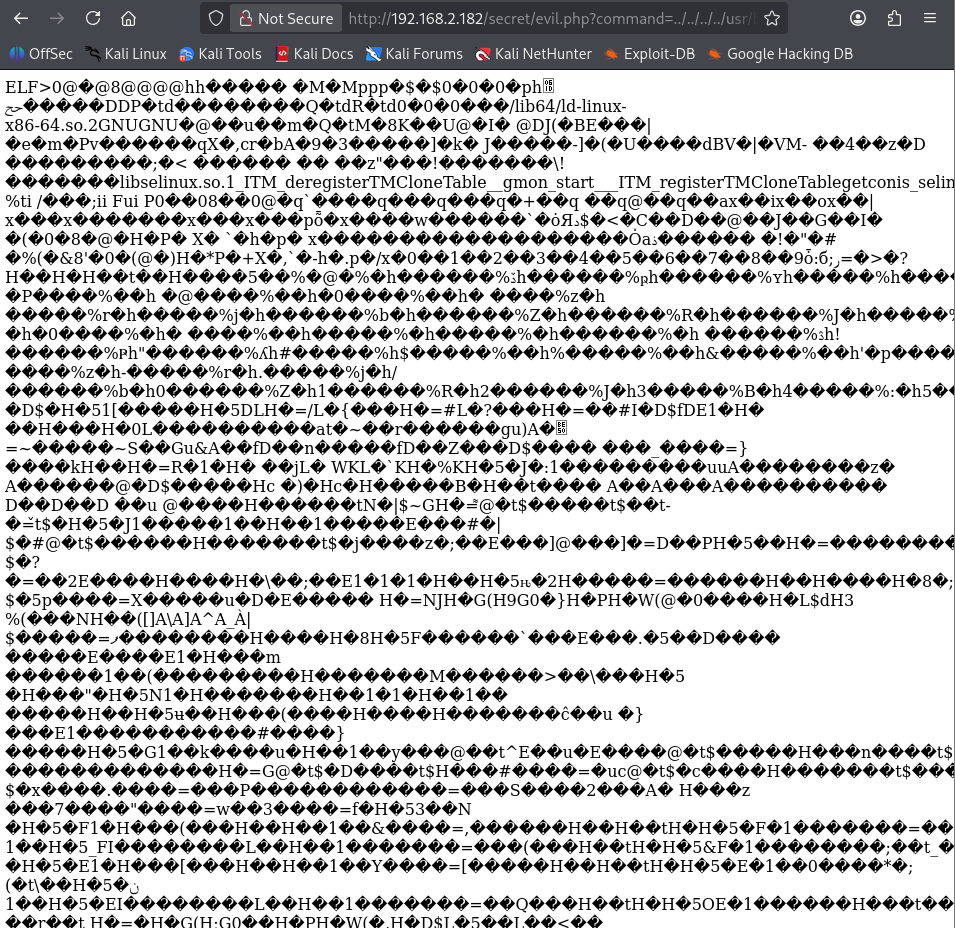Open the Firefox account profile icon
This screenshot has height=928, width=955.
[x=858, y=18]
